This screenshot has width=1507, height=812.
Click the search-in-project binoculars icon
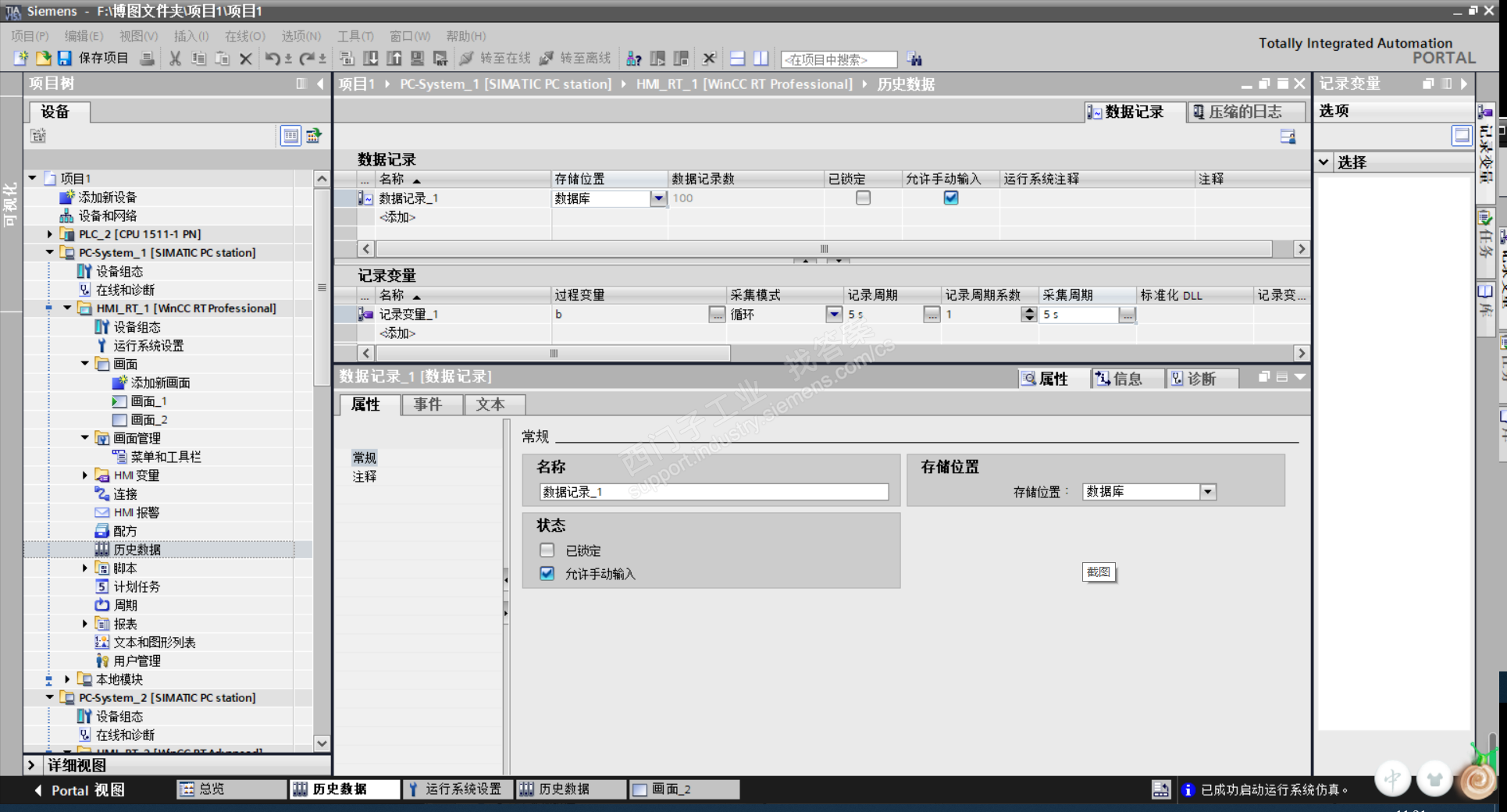click(914, 59)
